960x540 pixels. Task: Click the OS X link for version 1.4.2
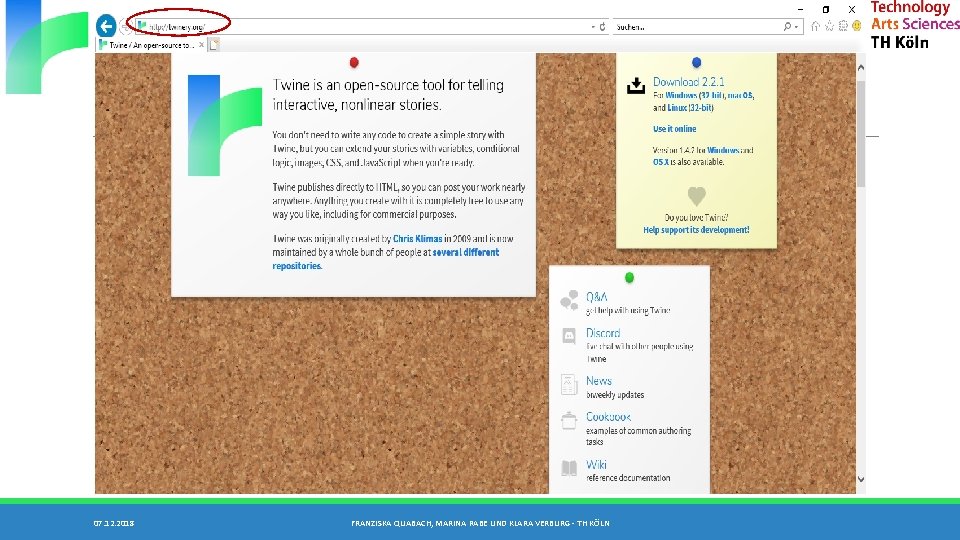(661, 162)
